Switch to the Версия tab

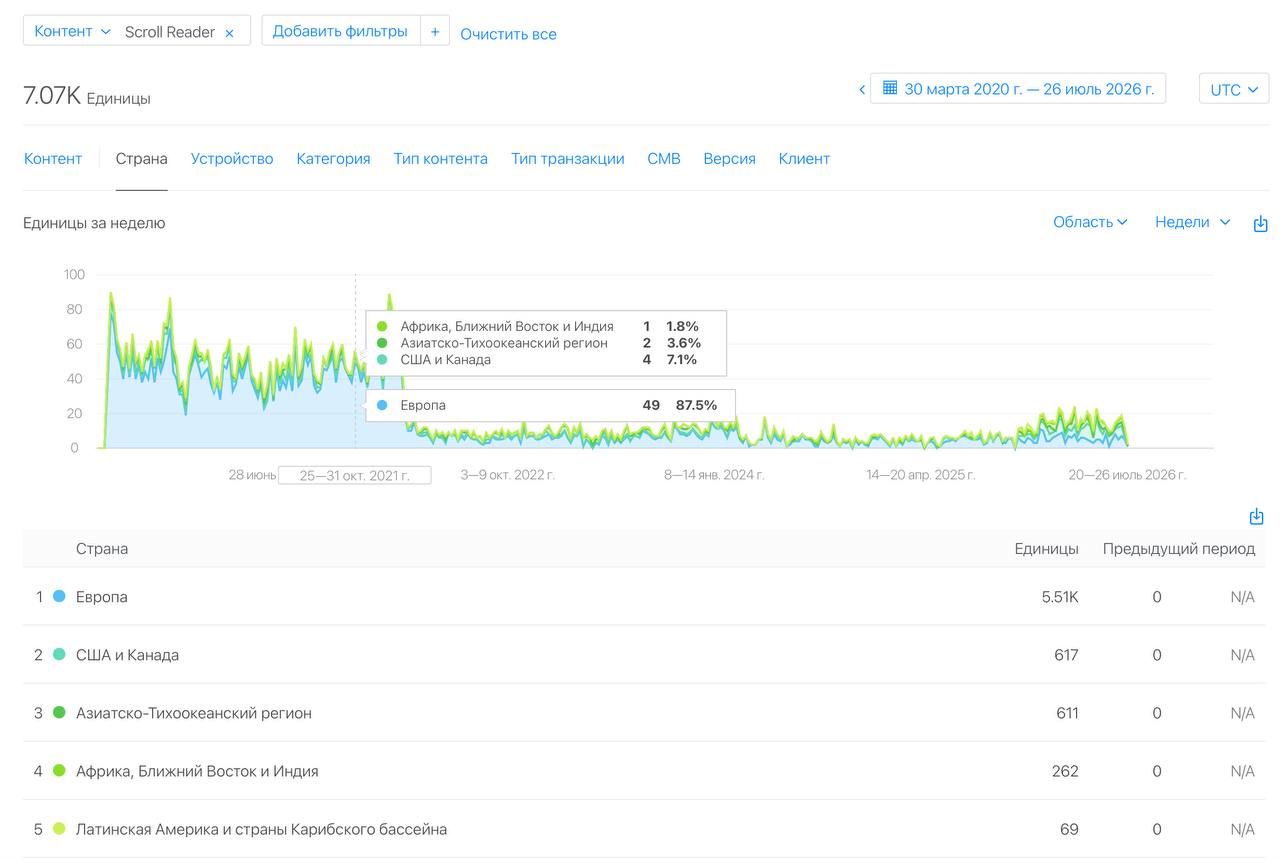point(729,159)
